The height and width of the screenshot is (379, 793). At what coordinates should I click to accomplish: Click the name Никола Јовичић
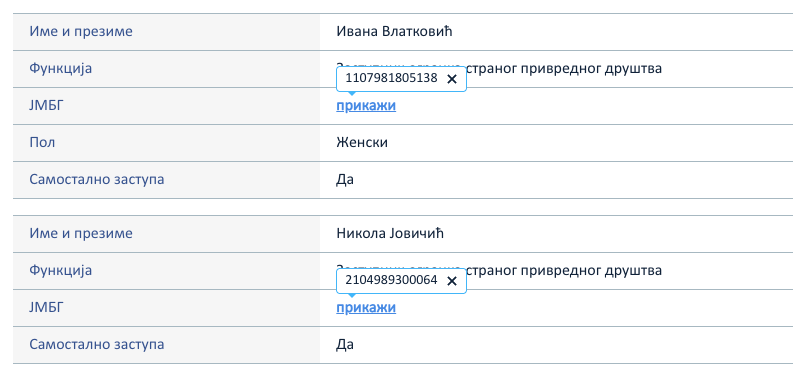tap(390, 233)
